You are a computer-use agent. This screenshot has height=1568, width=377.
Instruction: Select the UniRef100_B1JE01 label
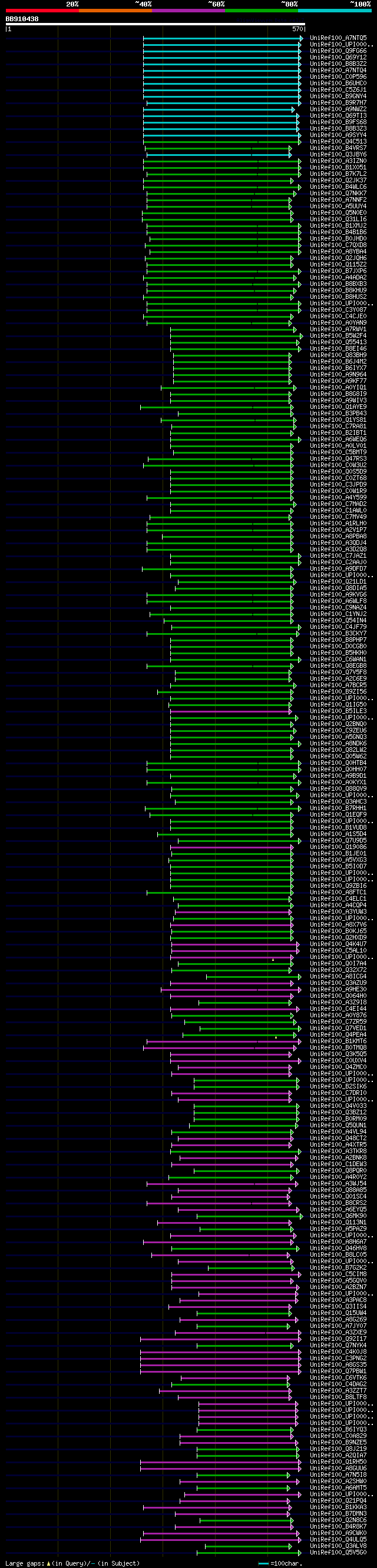click(x=338, y=854)
